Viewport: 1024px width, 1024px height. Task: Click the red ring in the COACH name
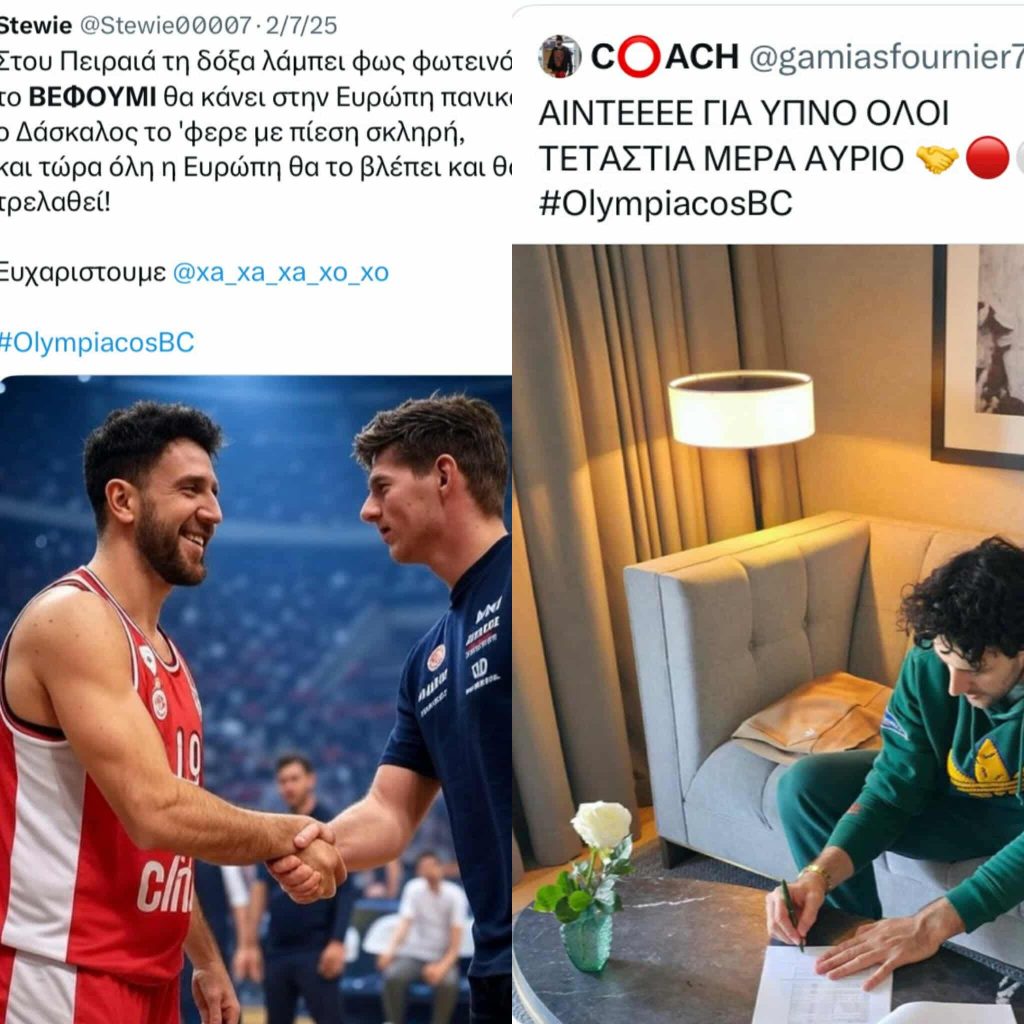click(x=639, y=57)
